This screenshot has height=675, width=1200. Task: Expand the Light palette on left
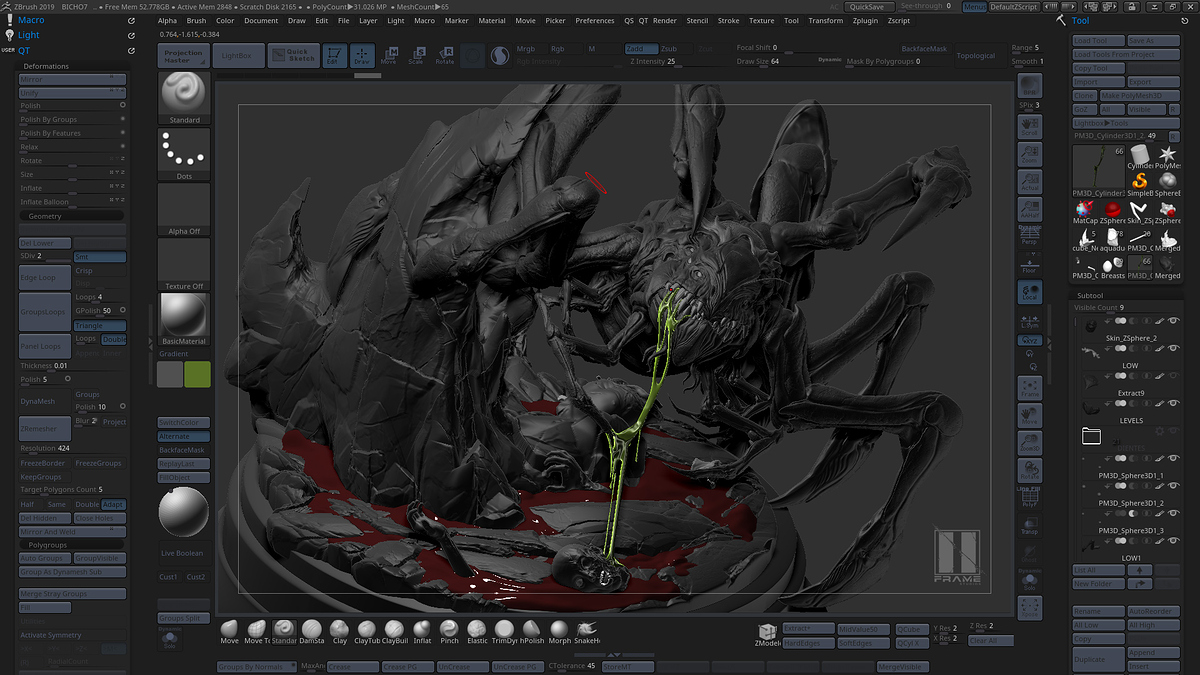click(29, 35)
